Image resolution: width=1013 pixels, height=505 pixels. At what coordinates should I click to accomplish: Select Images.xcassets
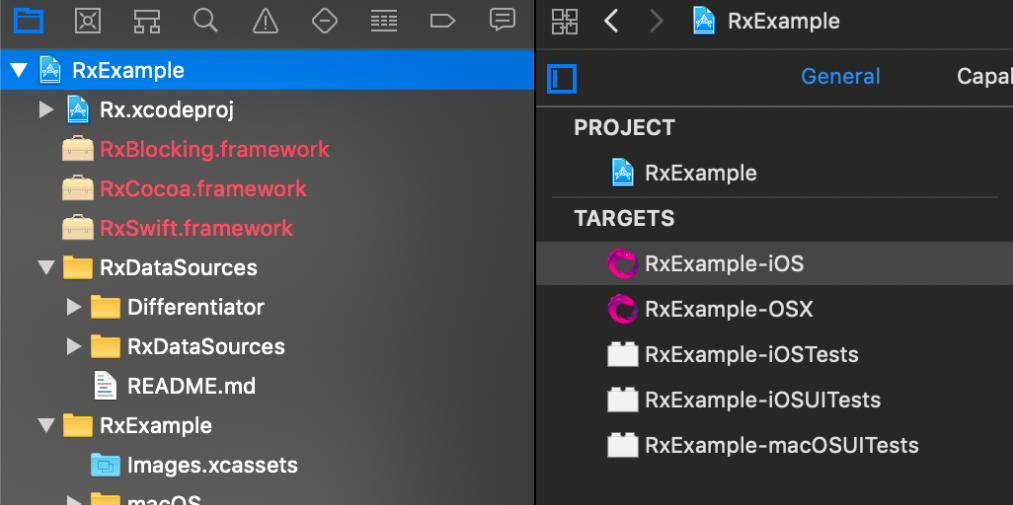pyautogui.click(x=213, y=465)
